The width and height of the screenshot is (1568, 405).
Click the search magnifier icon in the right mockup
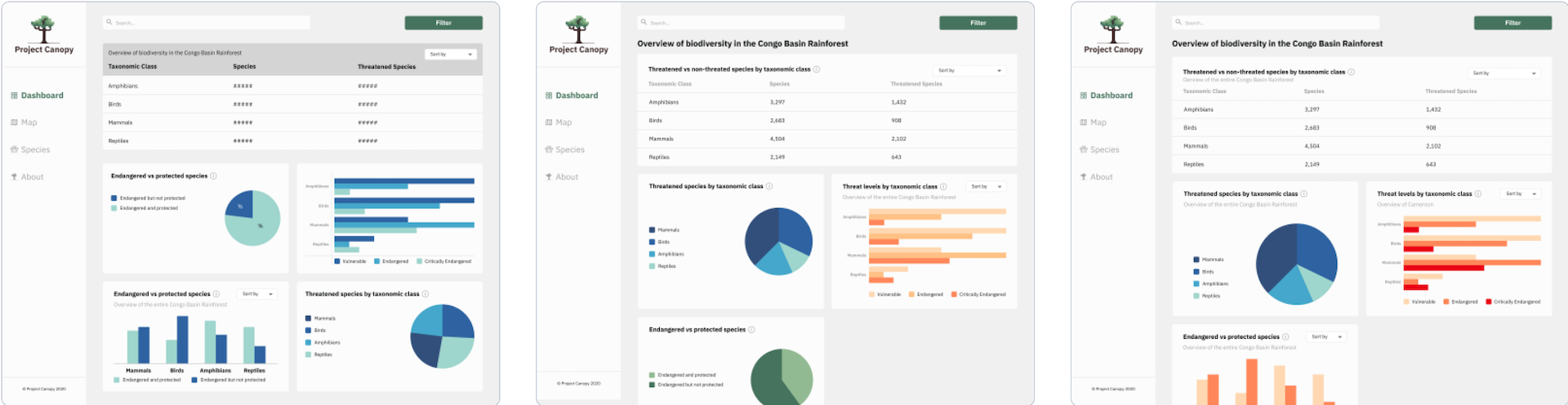click(x=1178, y=22)
